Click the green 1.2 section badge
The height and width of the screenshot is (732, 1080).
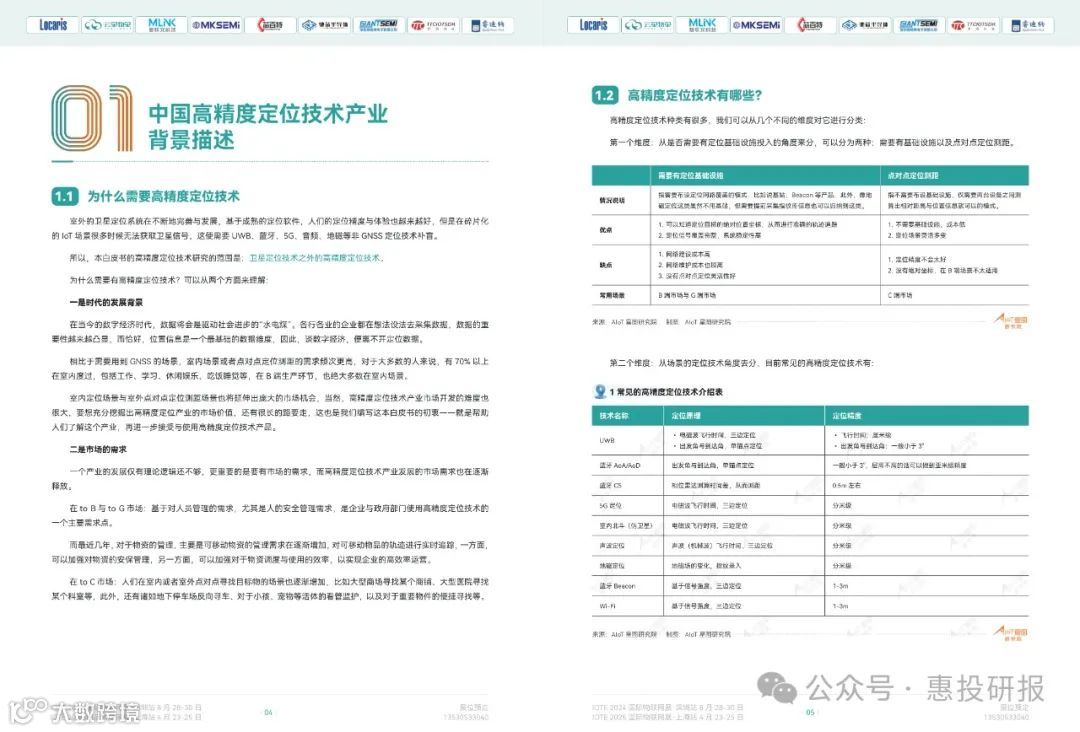point(605,95)
